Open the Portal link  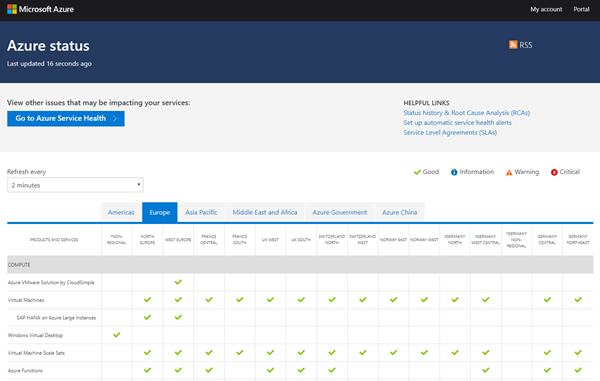pyautogui.click(x=581, y=9)
